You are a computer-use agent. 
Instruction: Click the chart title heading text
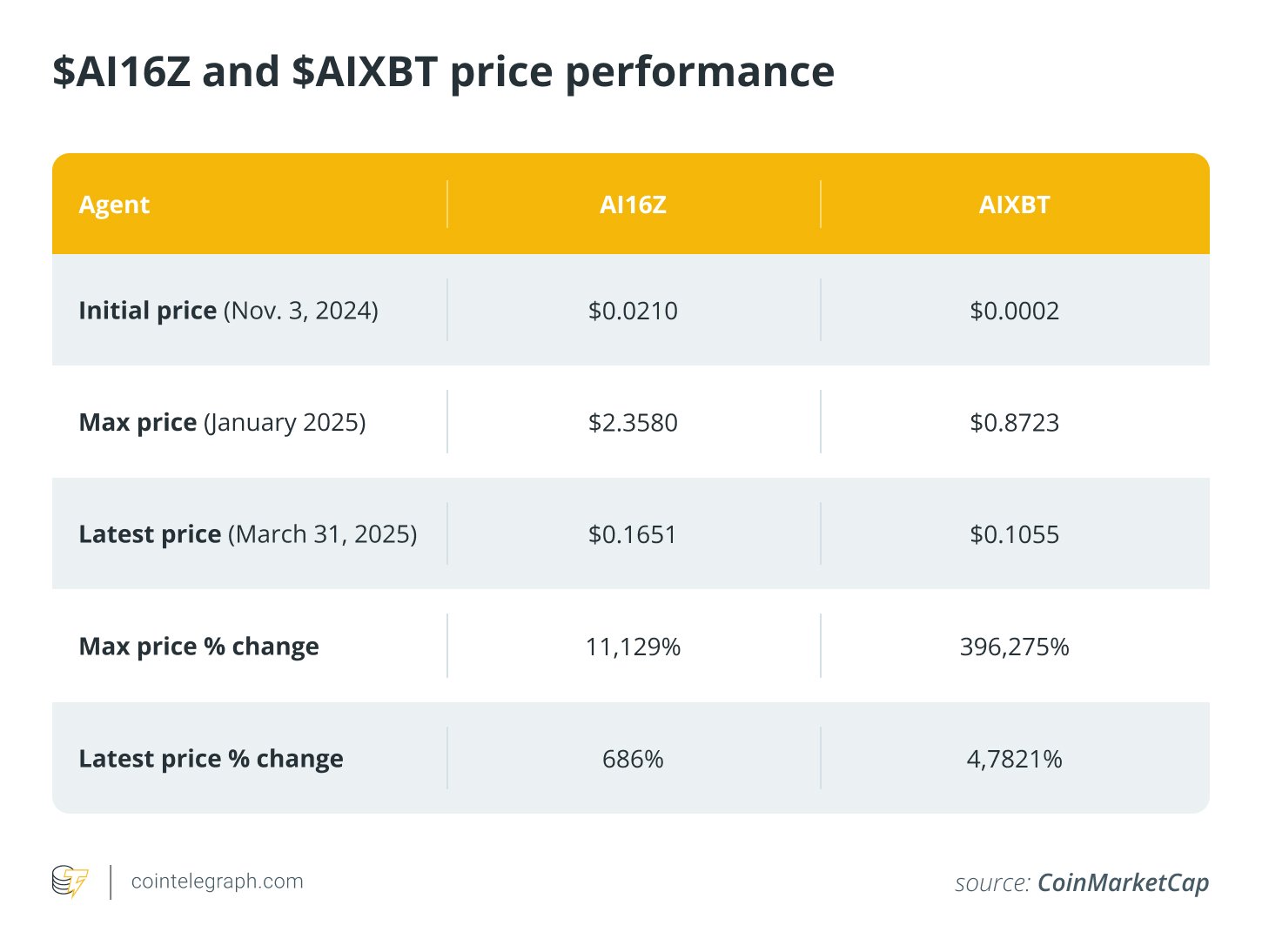pyautogui.click(x=443, y=71)
